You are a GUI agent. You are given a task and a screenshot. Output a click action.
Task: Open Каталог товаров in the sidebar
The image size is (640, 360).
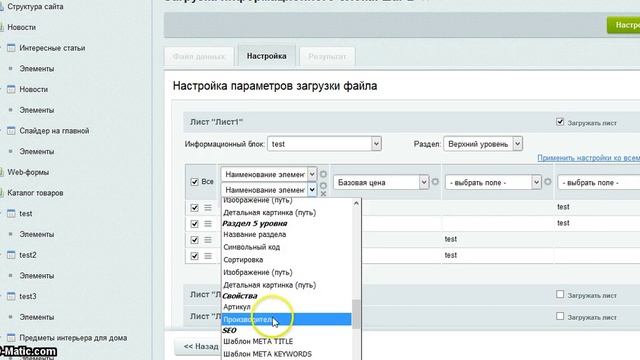click(x=35, y=193)
